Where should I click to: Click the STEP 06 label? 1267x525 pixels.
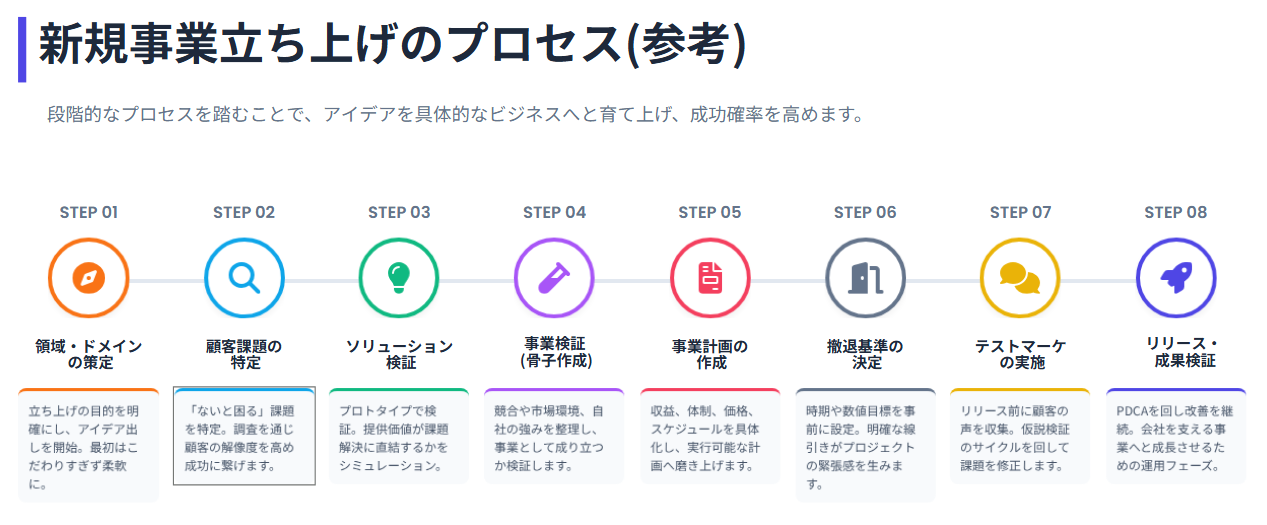click(x=865, y=212)
